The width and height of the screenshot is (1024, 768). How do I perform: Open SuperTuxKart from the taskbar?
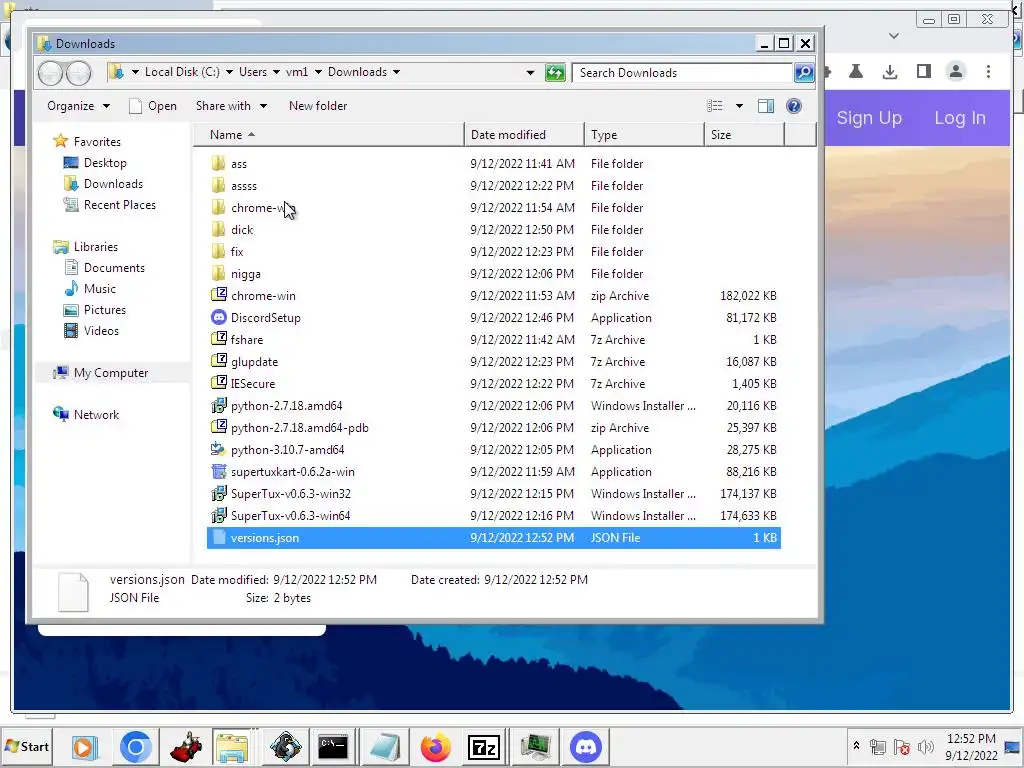[186, 746]
